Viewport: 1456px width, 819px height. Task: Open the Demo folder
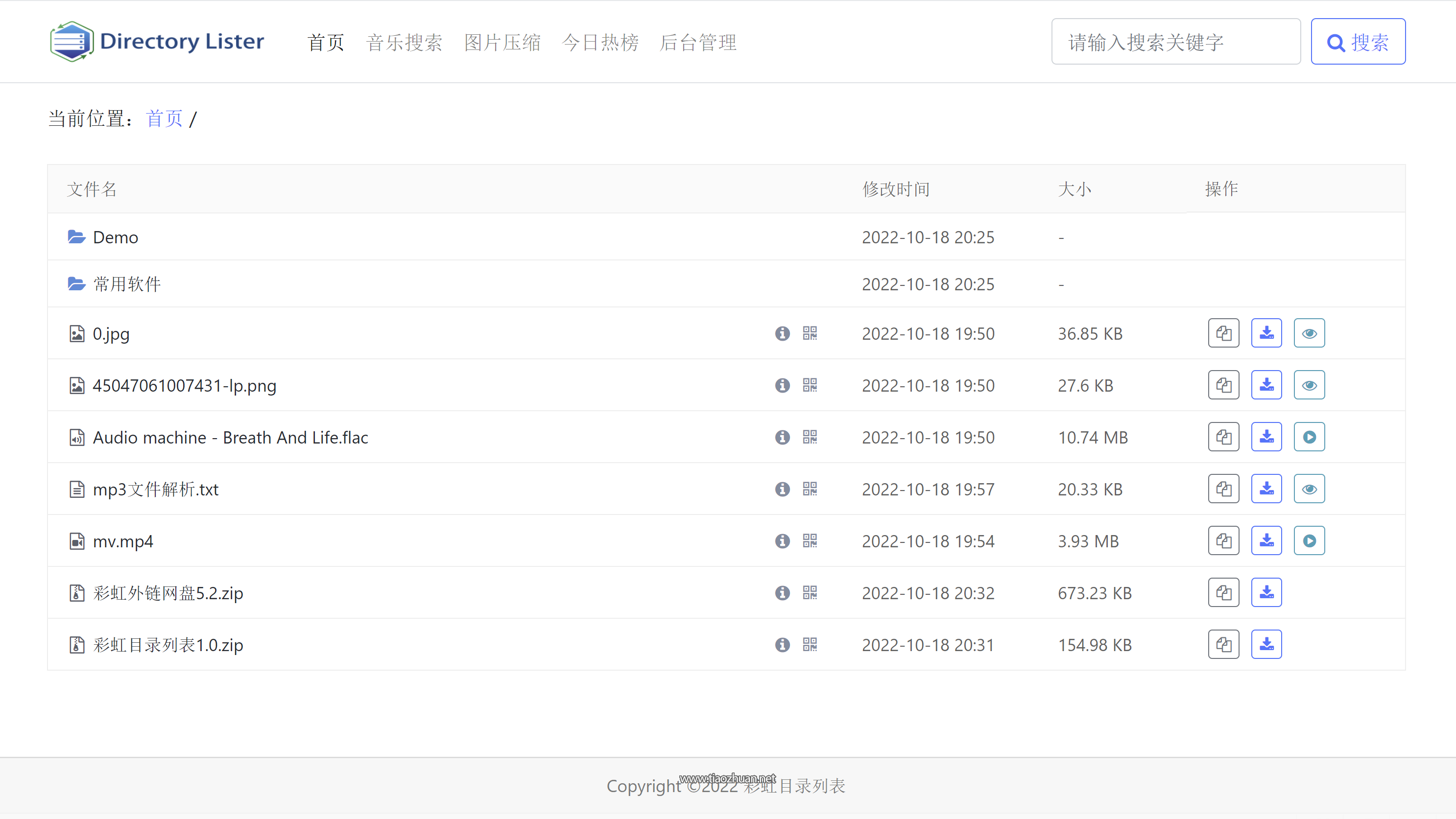coord(115,237)
